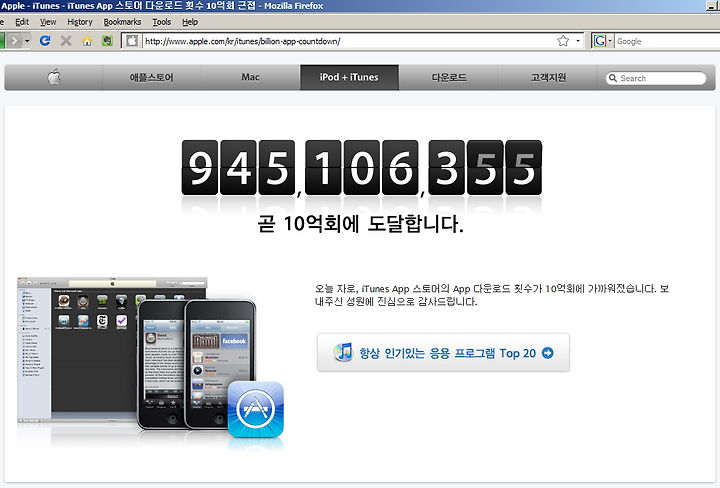Go to the Home page icon
This screenshot has height=488, width=720.
87,41
